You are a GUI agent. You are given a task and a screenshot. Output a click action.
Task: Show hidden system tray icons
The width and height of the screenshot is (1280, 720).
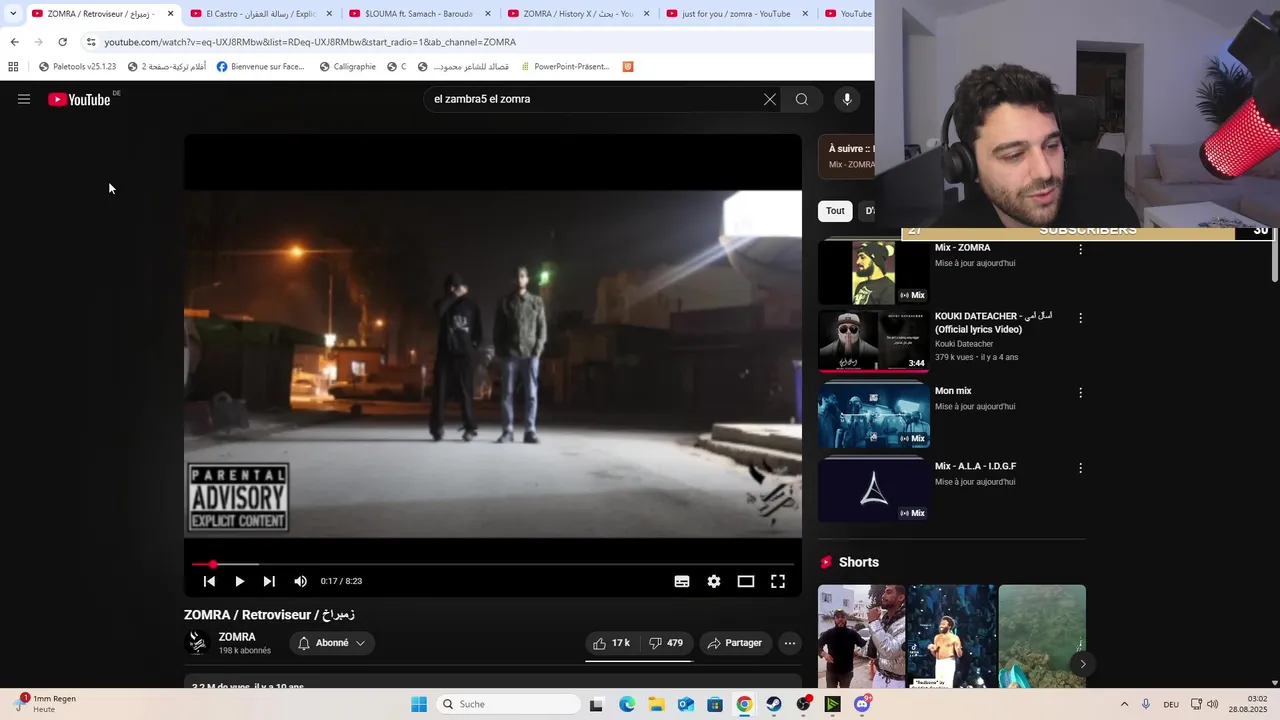tap(1124, 704)
